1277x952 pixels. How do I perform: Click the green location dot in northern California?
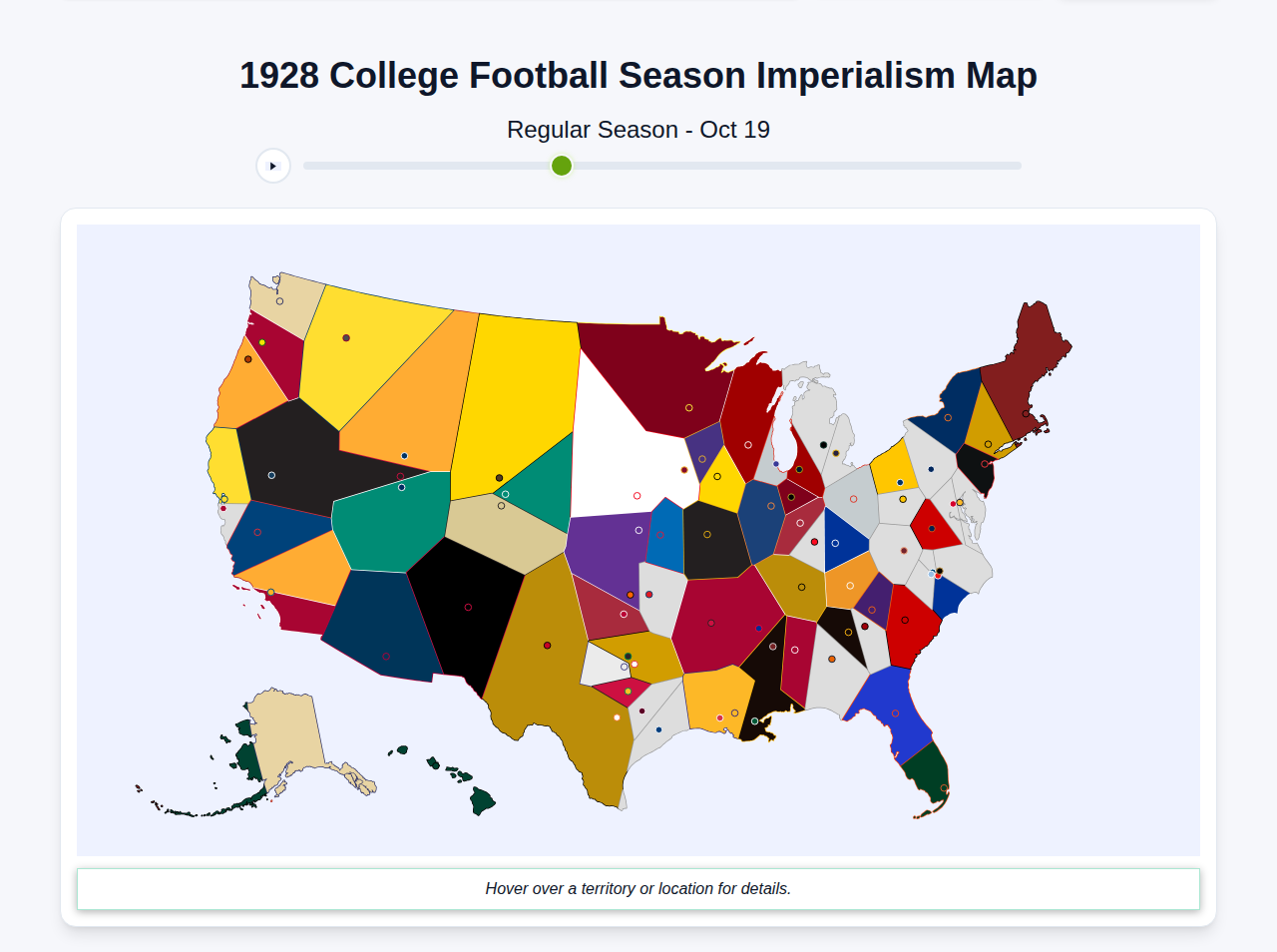(x=260, y=341)
